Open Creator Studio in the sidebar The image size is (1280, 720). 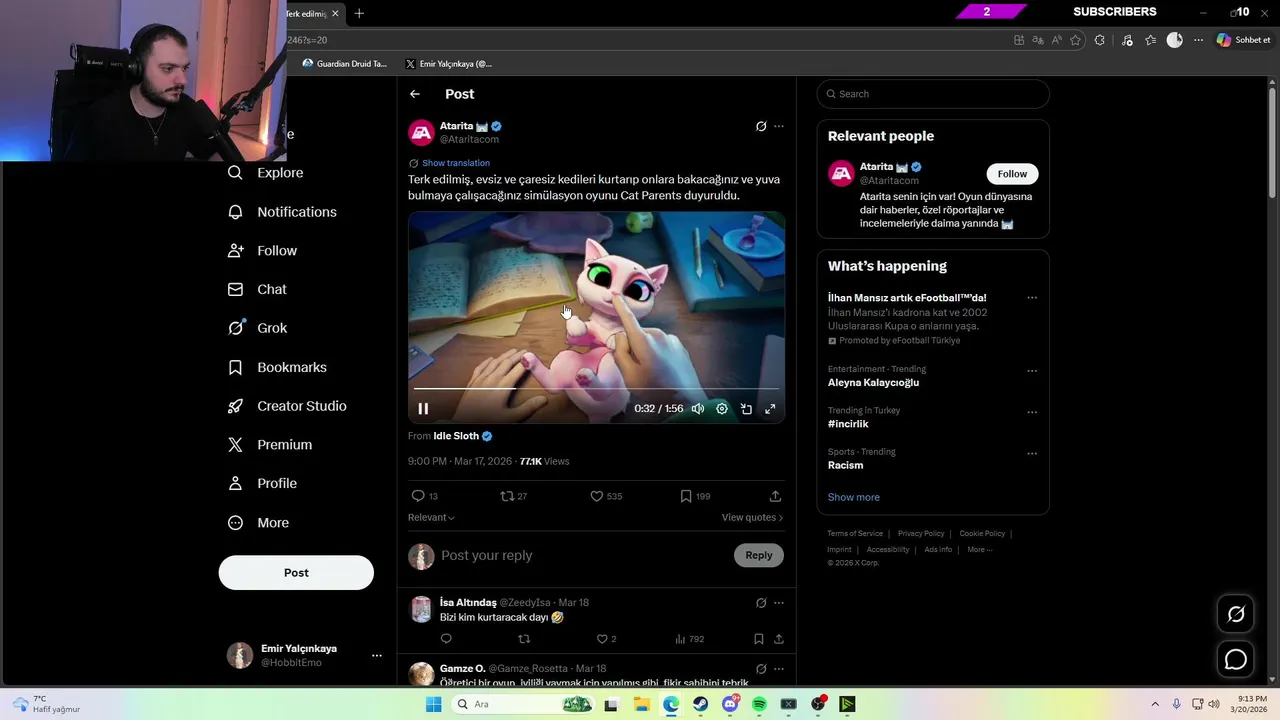pos(288,406)
